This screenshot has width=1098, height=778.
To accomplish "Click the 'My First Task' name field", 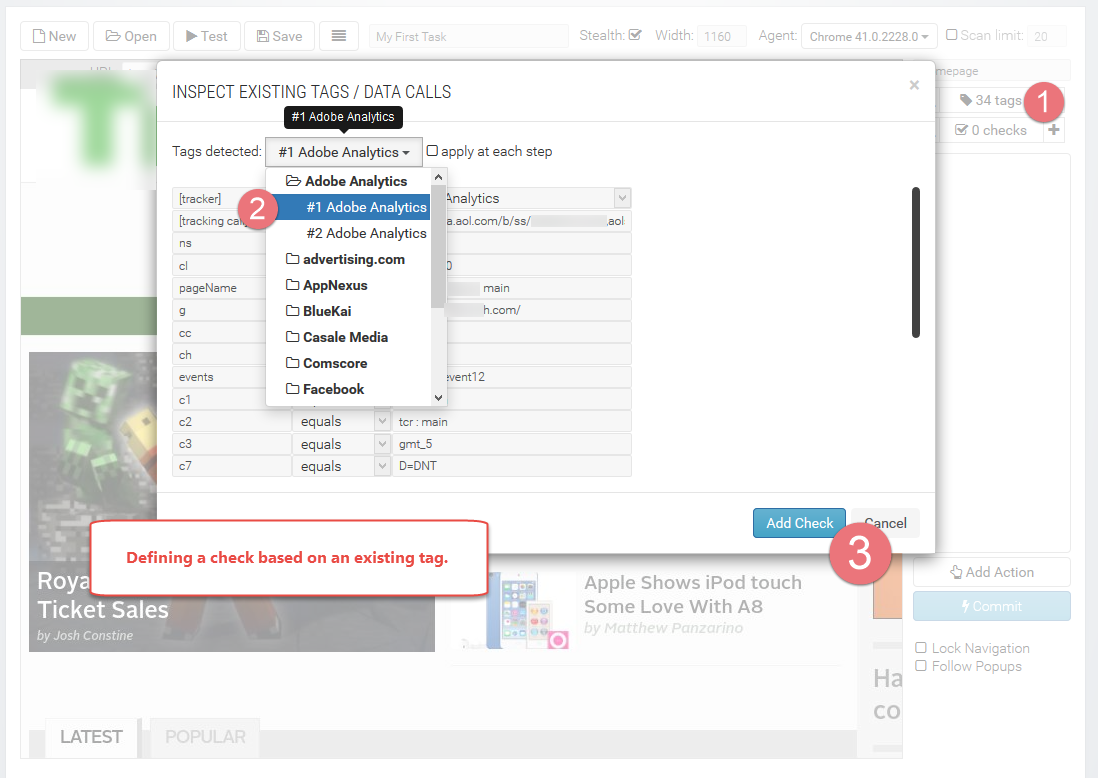I will tap(468, 36).
